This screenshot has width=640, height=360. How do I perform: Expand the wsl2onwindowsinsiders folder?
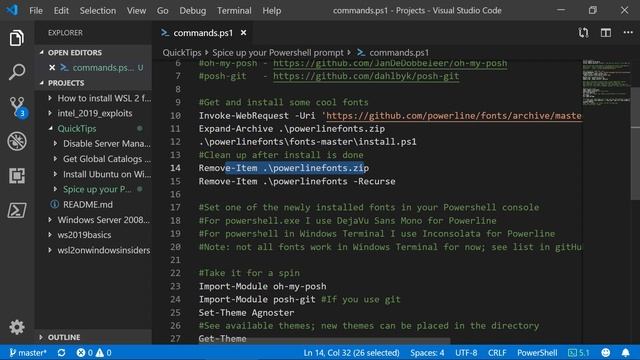(x=93, y=250)
